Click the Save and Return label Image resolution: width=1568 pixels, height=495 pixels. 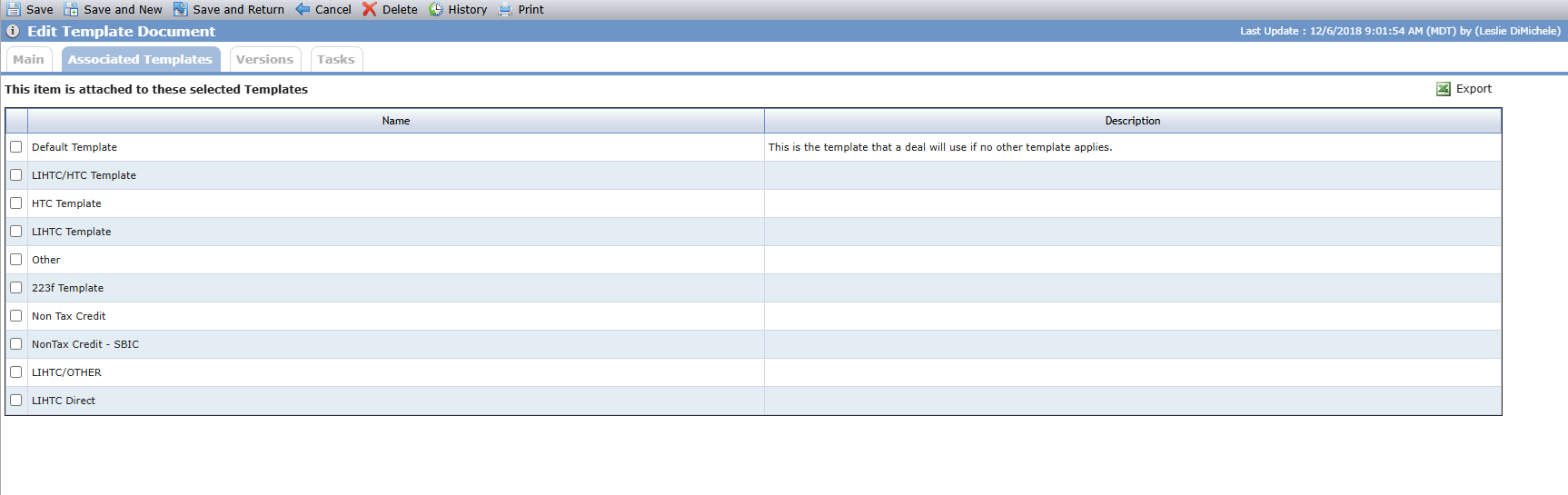point(238,9)
